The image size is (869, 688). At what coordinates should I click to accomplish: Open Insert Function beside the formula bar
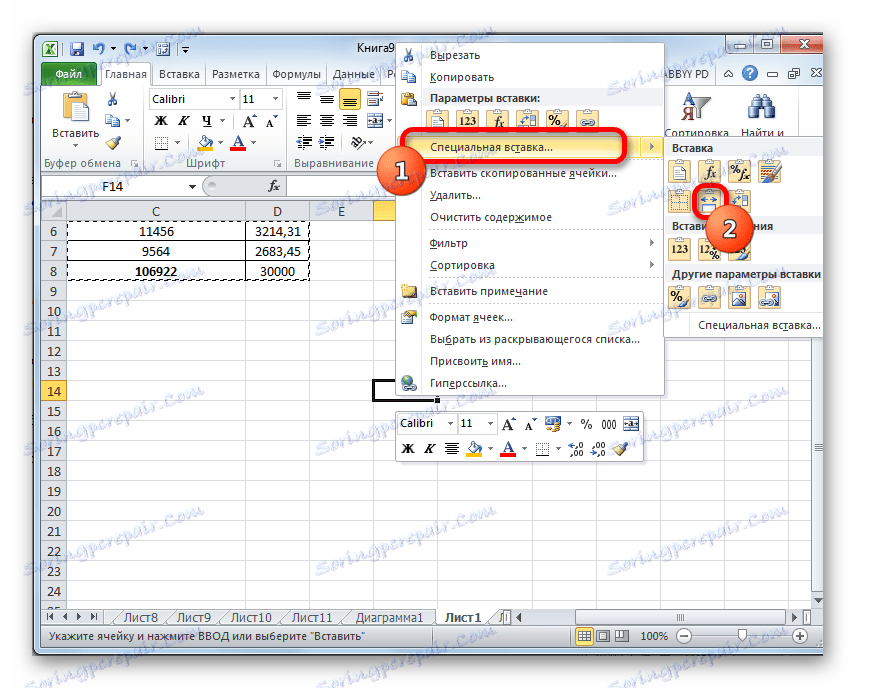(x=275, y=183)
